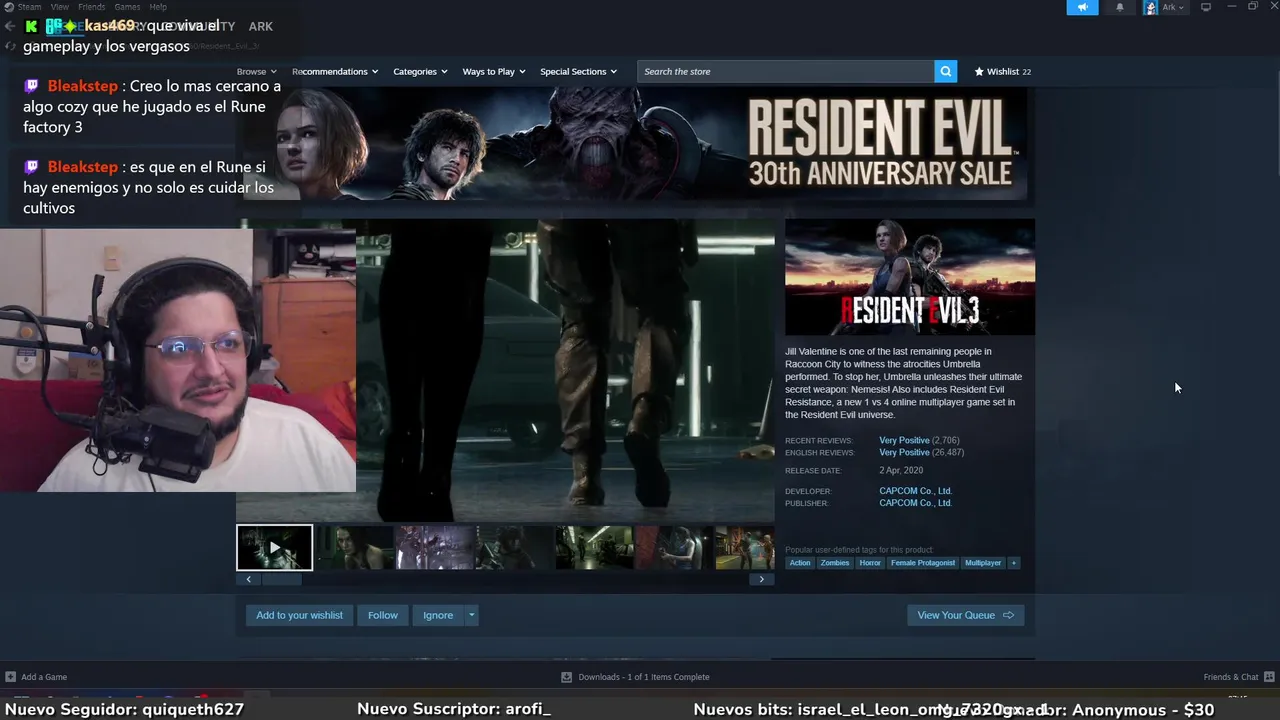Open the notifications bell
The height and width of the screenshot is (720, 1280).
click(1120, 7)
